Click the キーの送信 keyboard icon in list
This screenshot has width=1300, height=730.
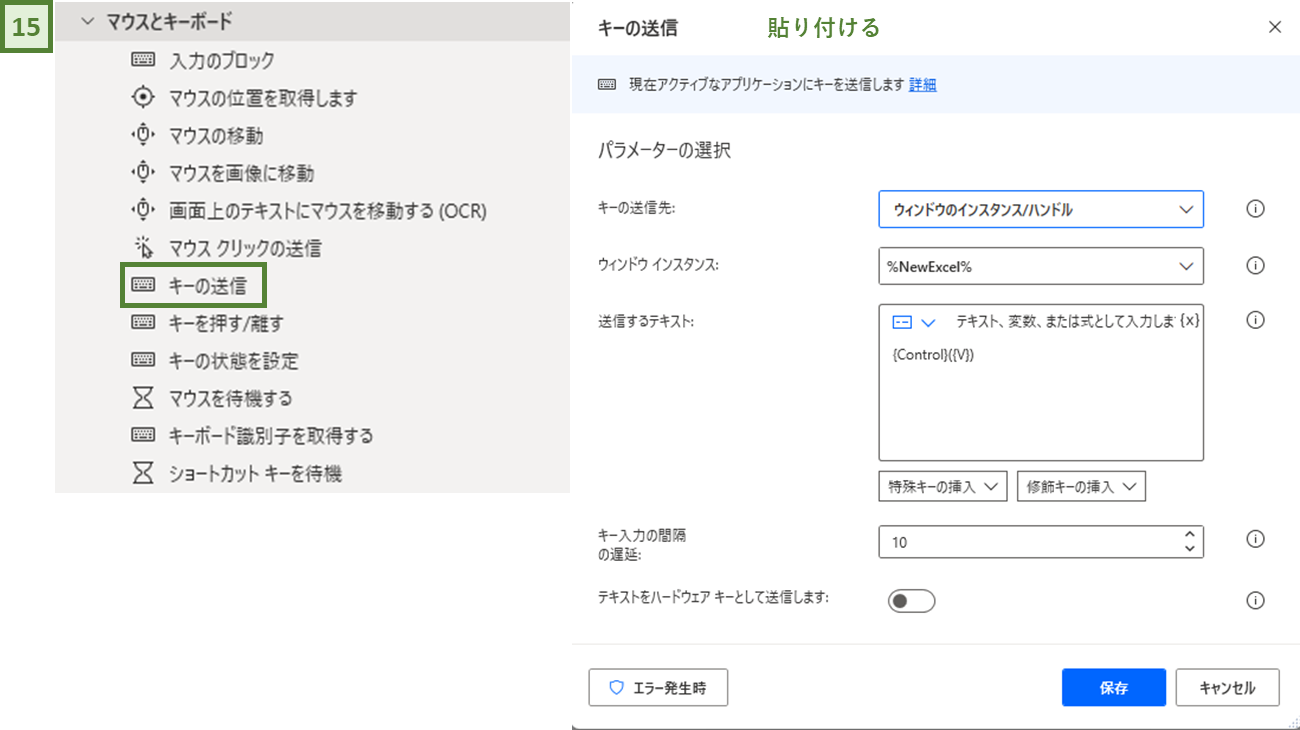click(x=143, y=286)
